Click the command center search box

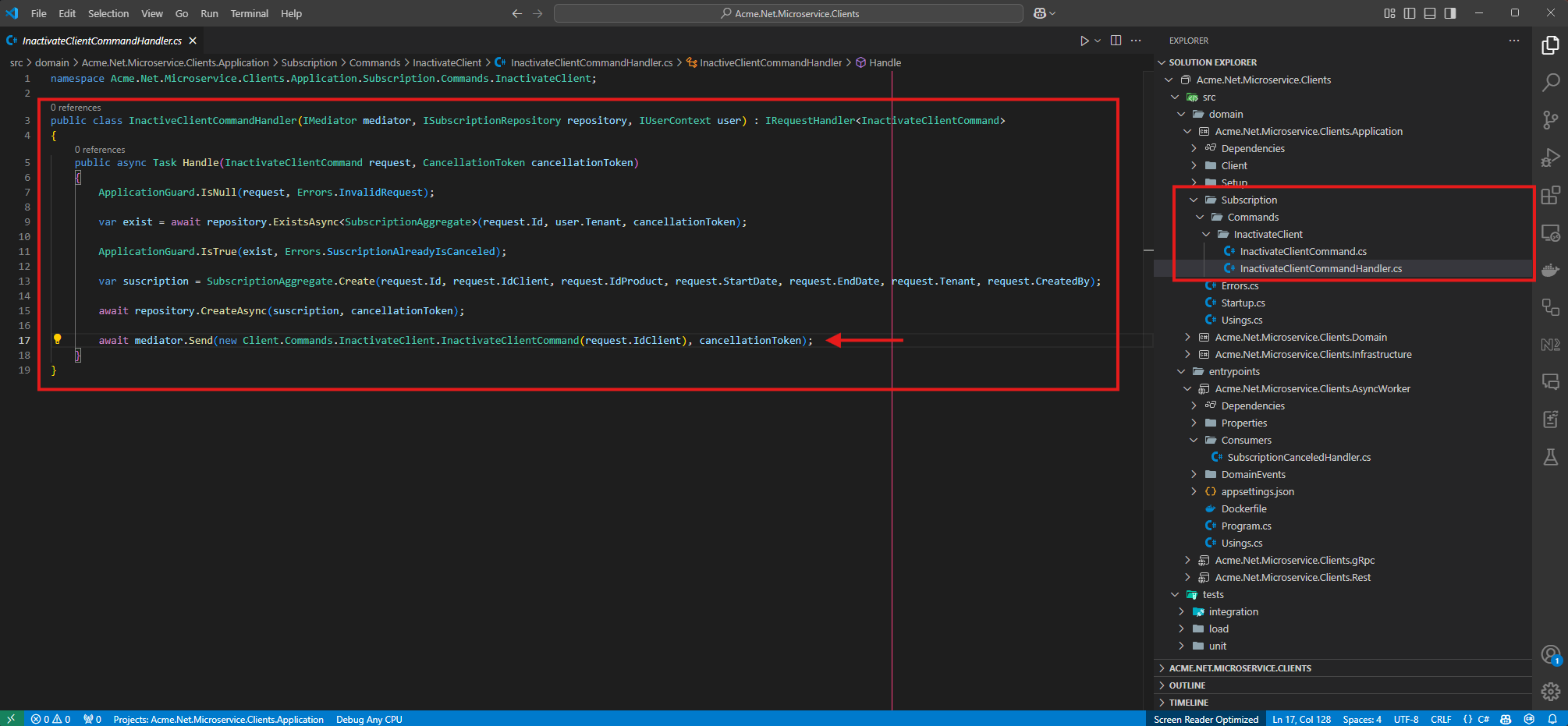coord(788,13)
